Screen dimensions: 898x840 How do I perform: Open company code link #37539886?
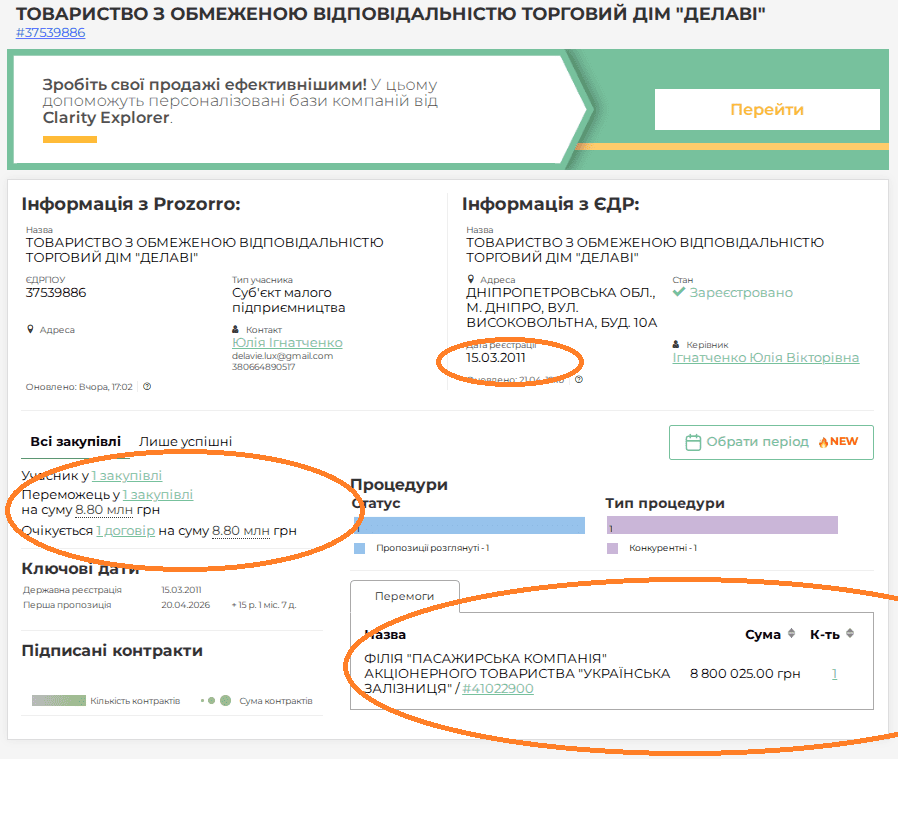50,33
